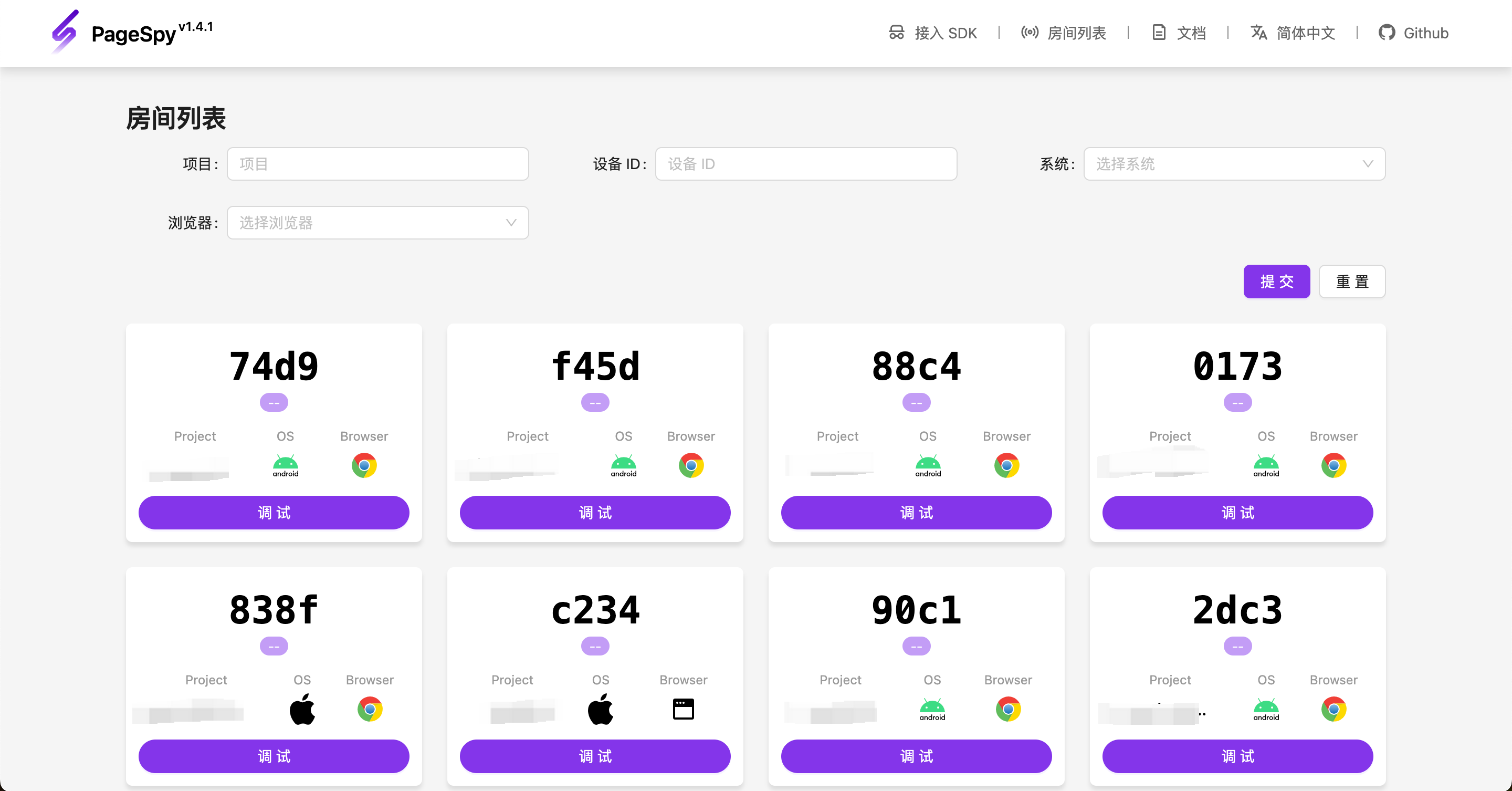Click the Chrome icon on card 88c4
1512x791 pixels.
point(1007,466)
